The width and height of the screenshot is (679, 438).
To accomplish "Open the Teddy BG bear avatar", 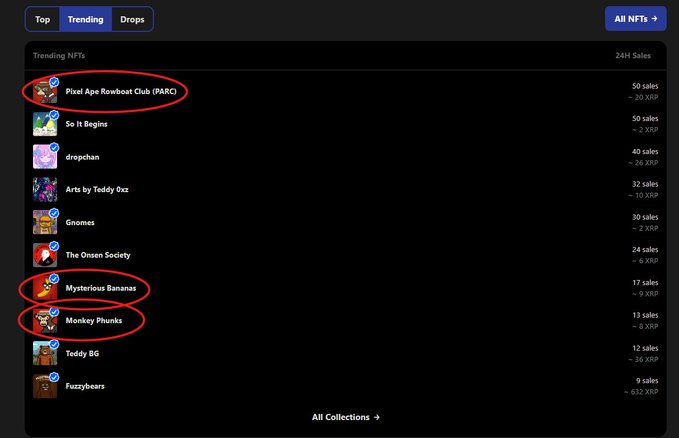I will click(x=45, y=354).
